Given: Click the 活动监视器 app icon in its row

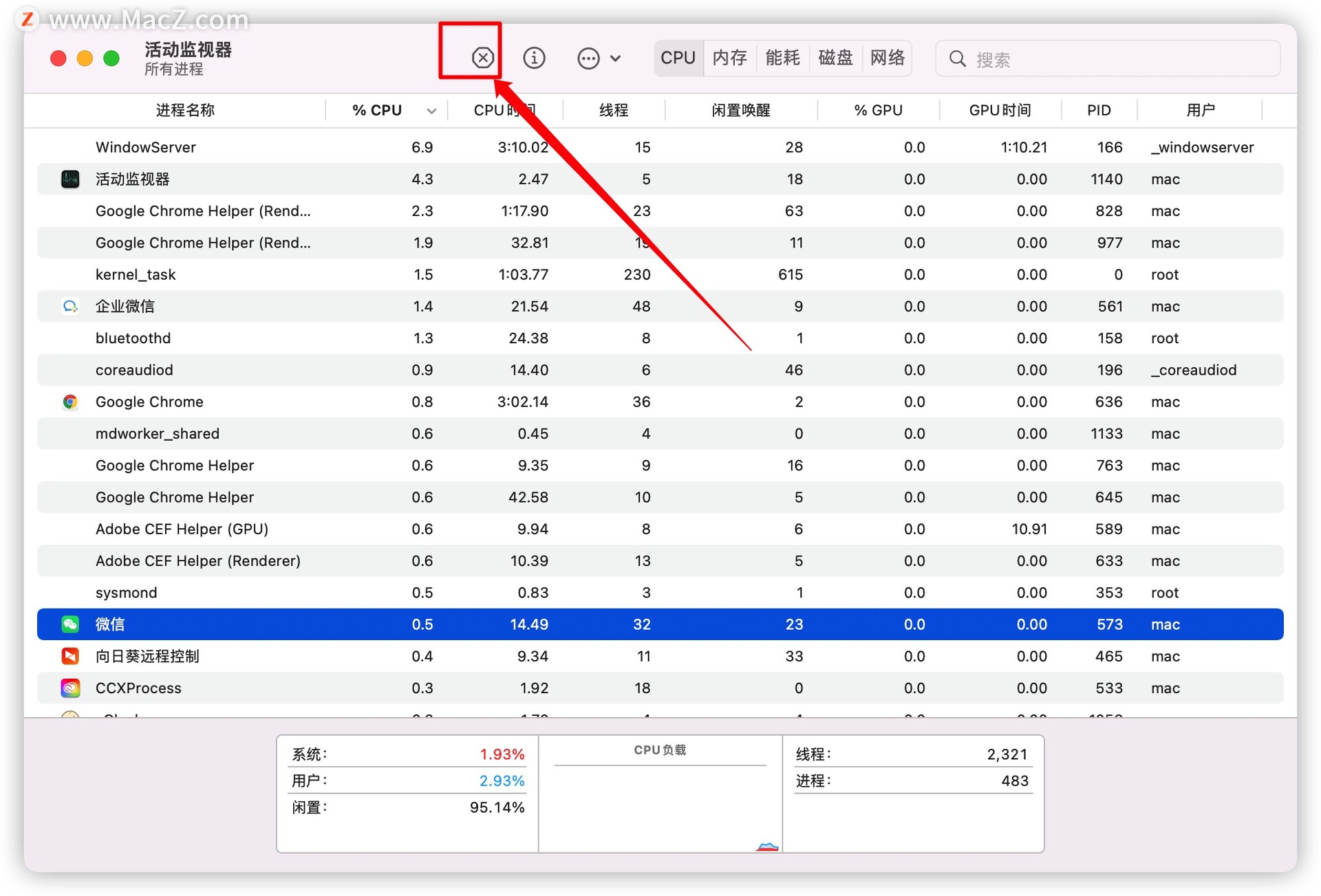Looking at the screenshot, I should tap(70, 179).
